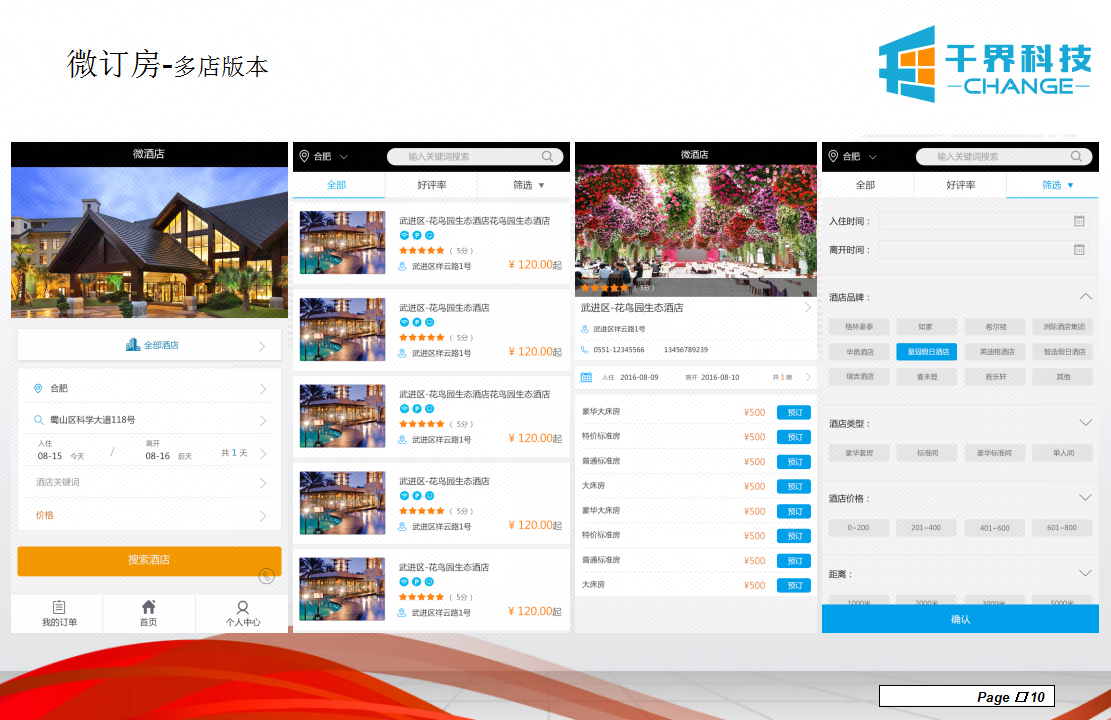
Task: Tap the orange 搜索酒店 button
Action: pyautogui.click(x=149, y=561)
